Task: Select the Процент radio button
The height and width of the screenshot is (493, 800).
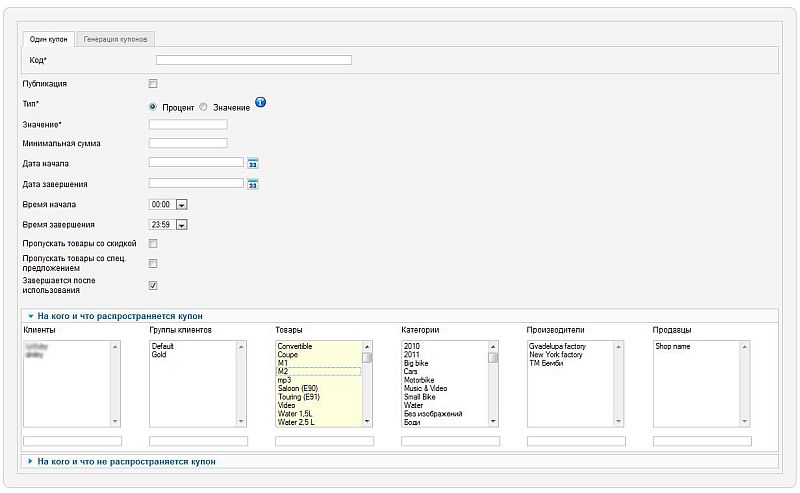Action: 153,106
